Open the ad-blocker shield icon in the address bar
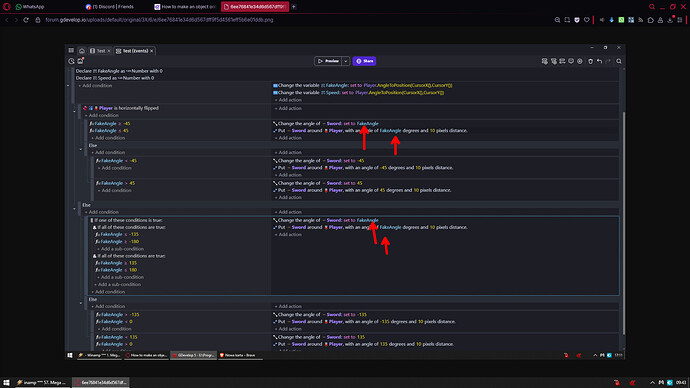 coord(577,20)
